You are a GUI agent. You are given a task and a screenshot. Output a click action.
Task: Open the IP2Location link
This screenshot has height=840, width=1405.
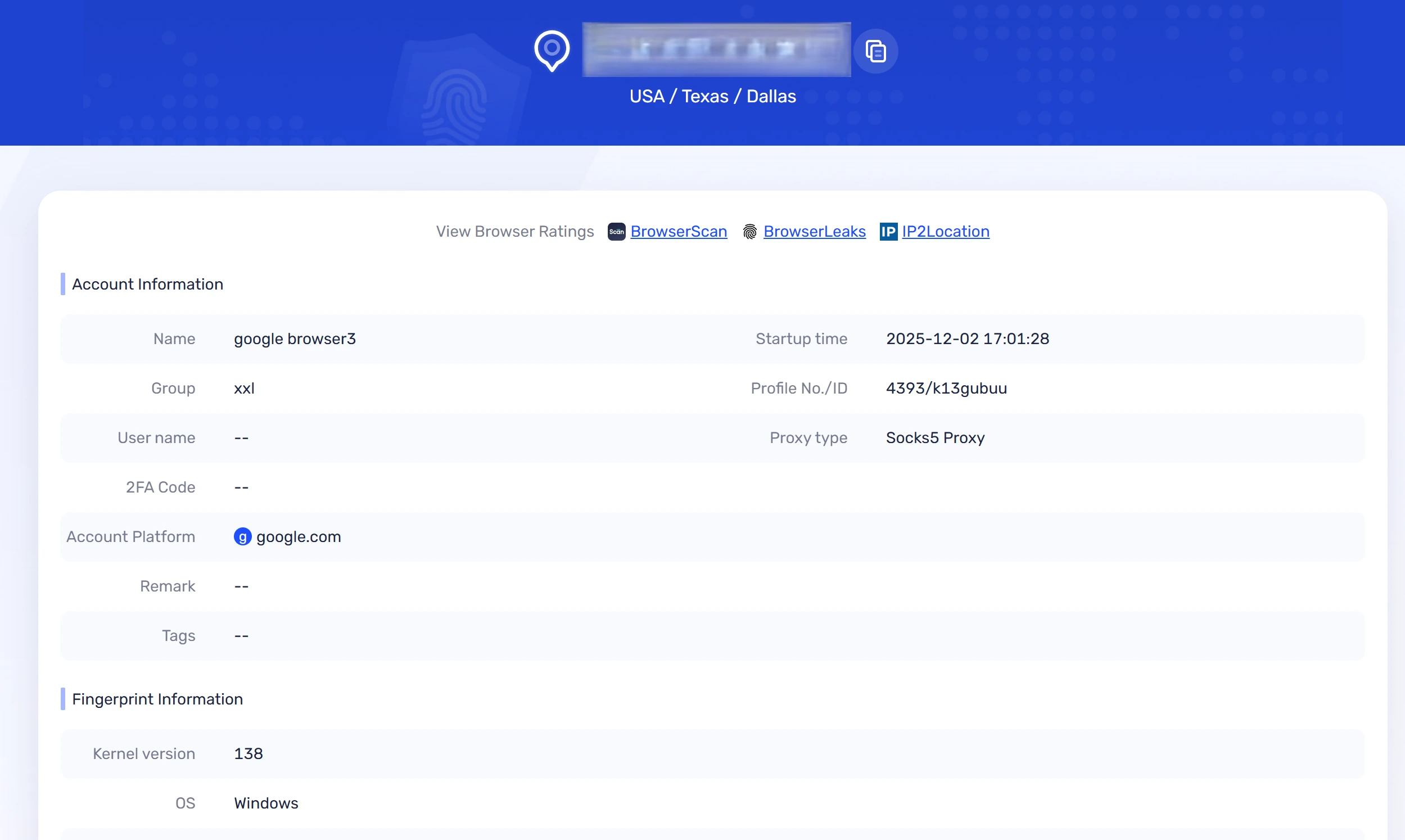coord(946,232)
